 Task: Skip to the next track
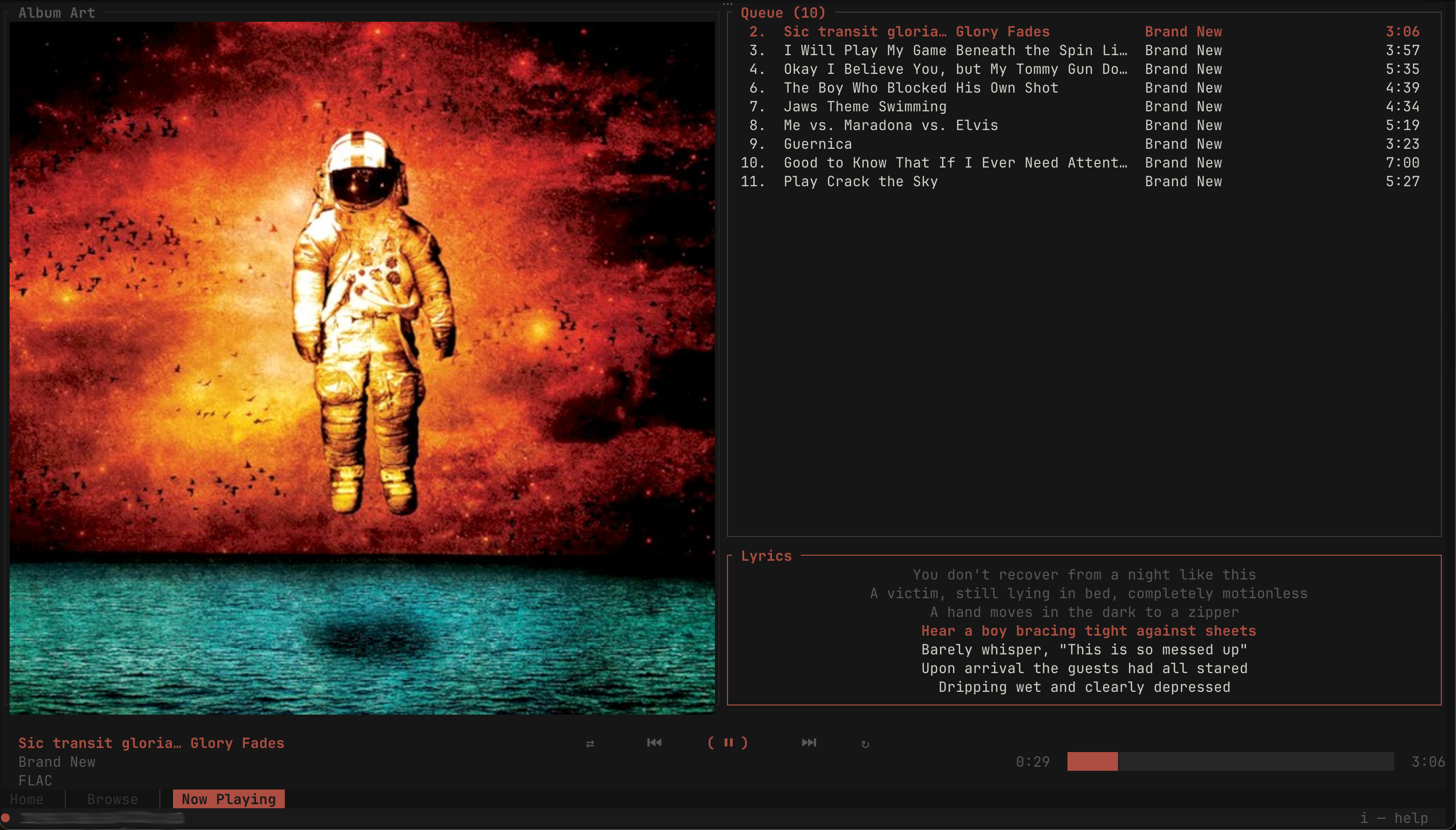(x=808, y=742)
